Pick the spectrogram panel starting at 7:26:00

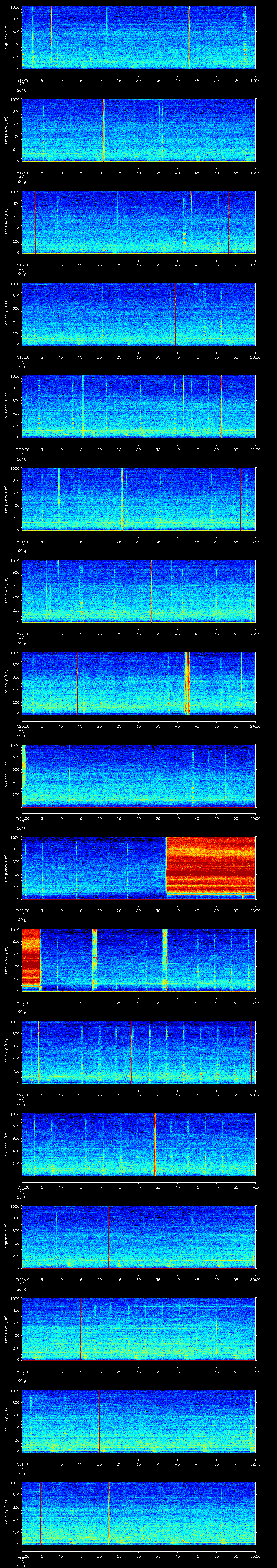(138, 960)
